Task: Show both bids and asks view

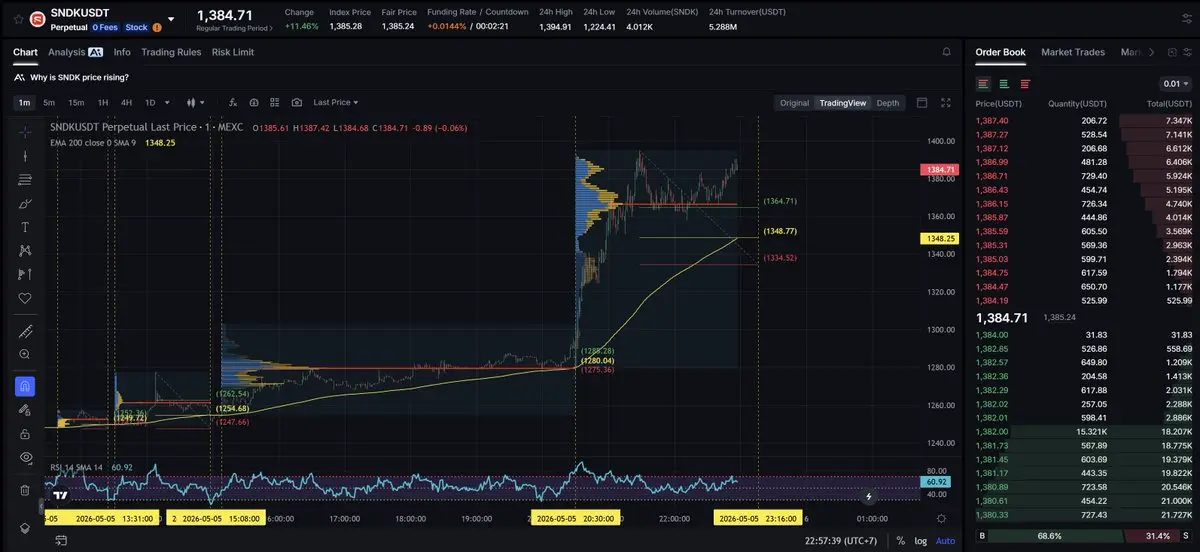Action: tap(984, 84)
